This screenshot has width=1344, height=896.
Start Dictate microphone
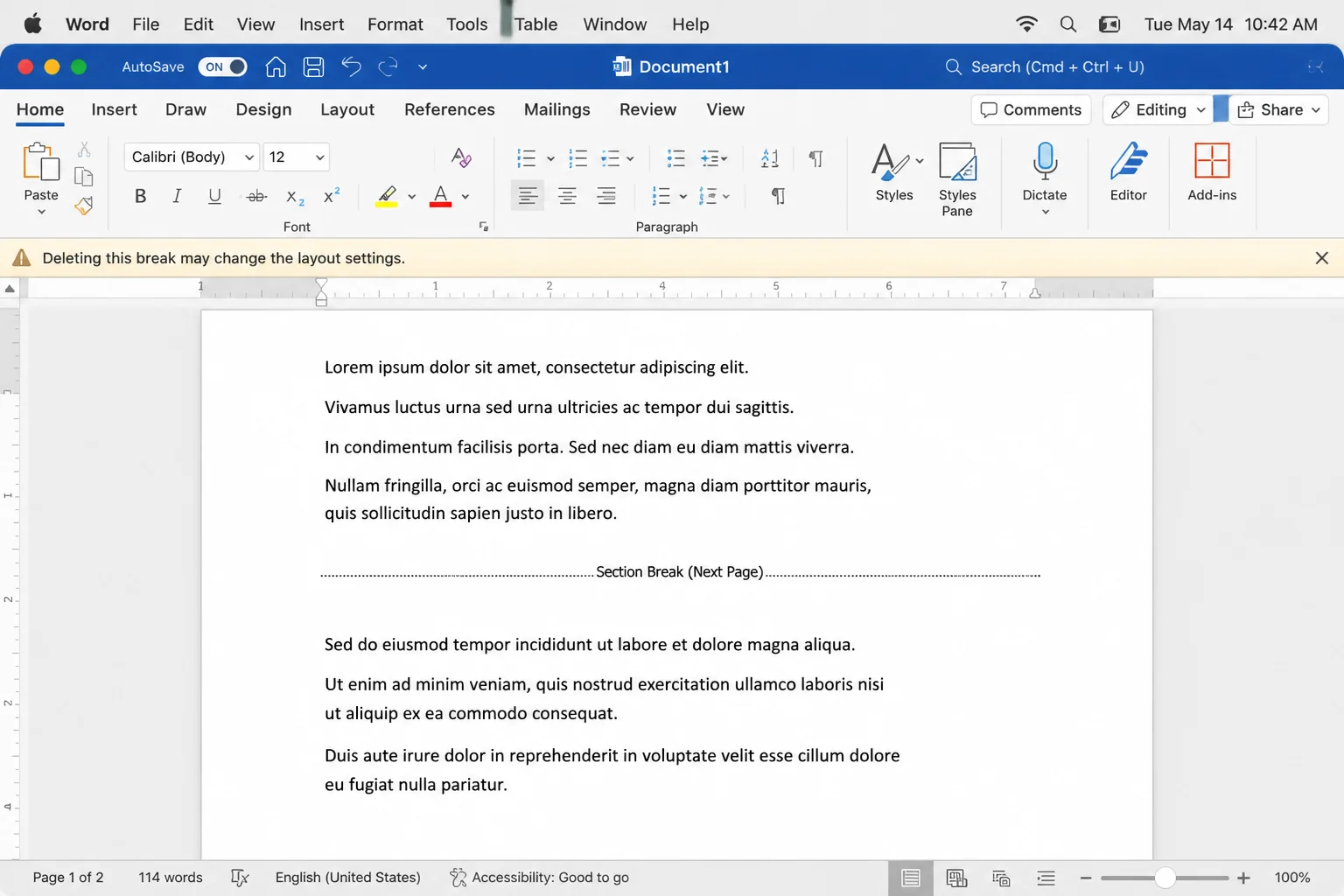pyautogui.click(x=1045, y=171)
